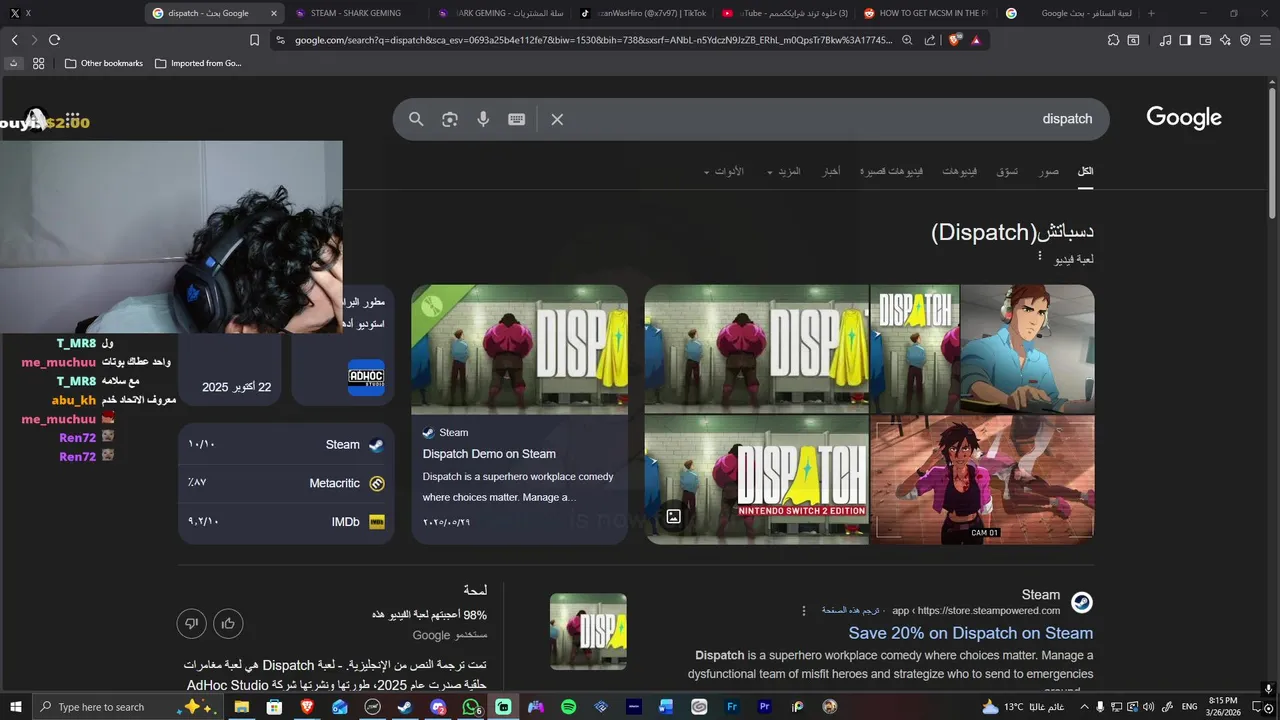The height and width of the screenshot is (720, 1280).
Task: Open the Steam app in the taskbar
Action: 405,707
